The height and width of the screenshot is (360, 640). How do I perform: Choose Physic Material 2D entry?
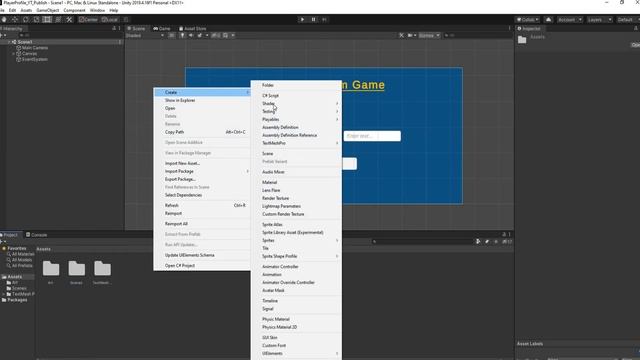pyautogui.click(x=296, y=327)
